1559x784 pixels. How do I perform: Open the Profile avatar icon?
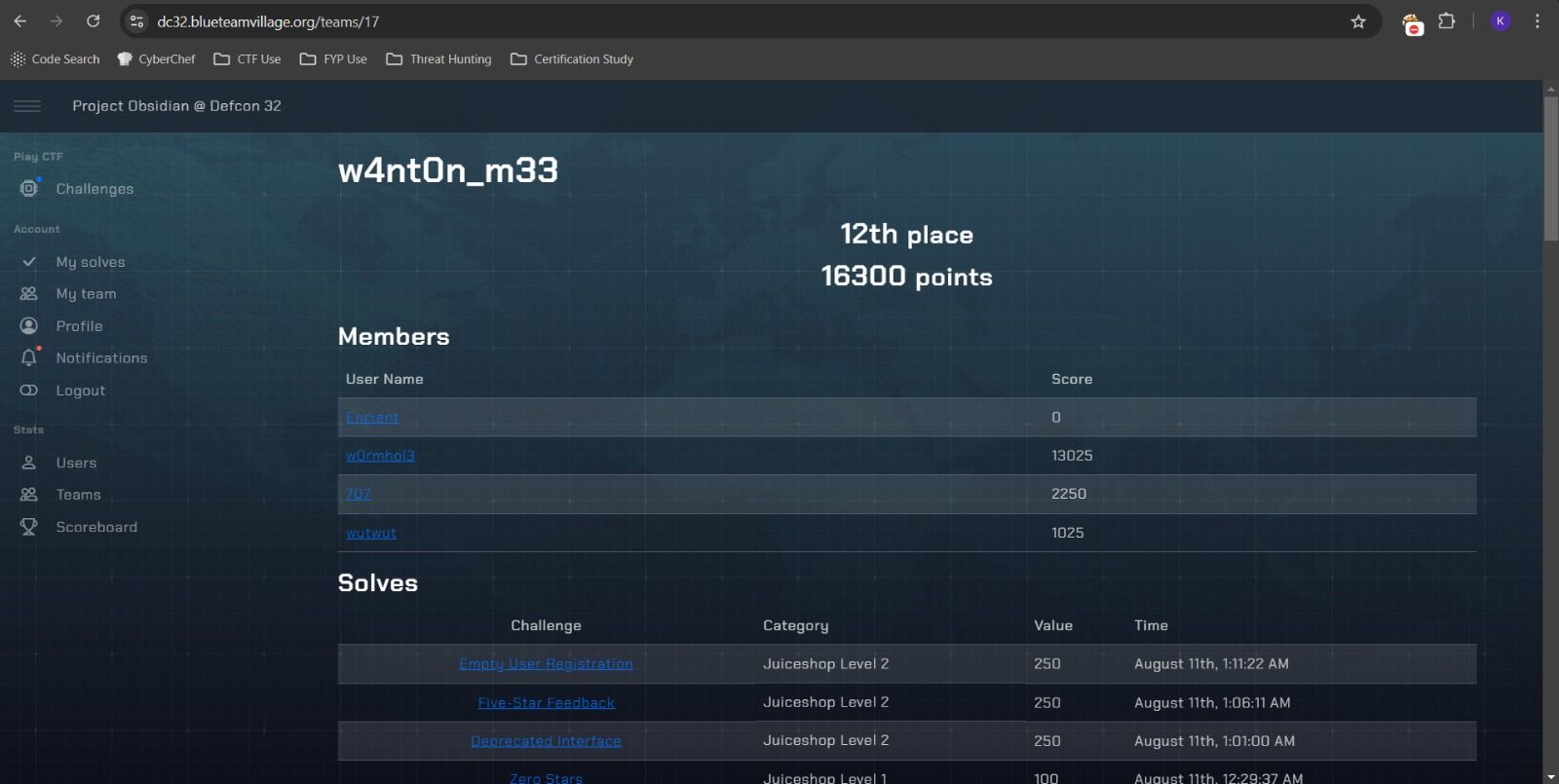click(x=29, y=326)
